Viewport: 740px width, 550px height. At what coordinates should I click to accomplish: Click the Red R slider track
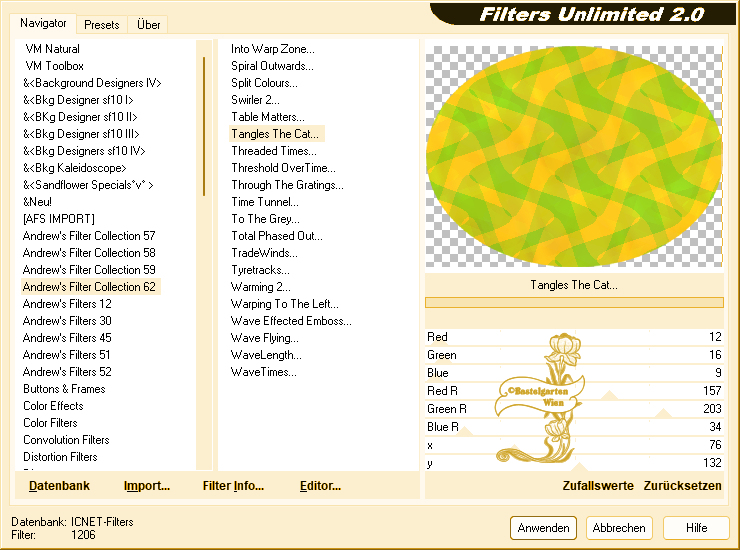tap(574, 391)
